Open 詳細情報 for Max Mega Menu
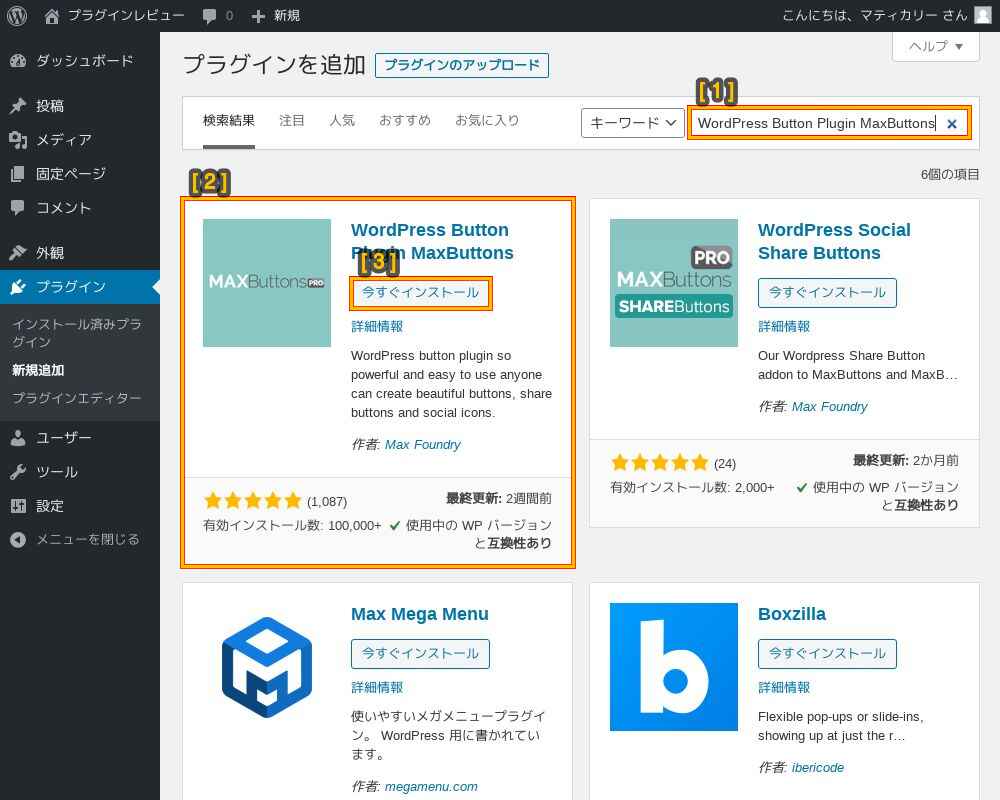The image size is (1000, 800). tap(377, 688)
